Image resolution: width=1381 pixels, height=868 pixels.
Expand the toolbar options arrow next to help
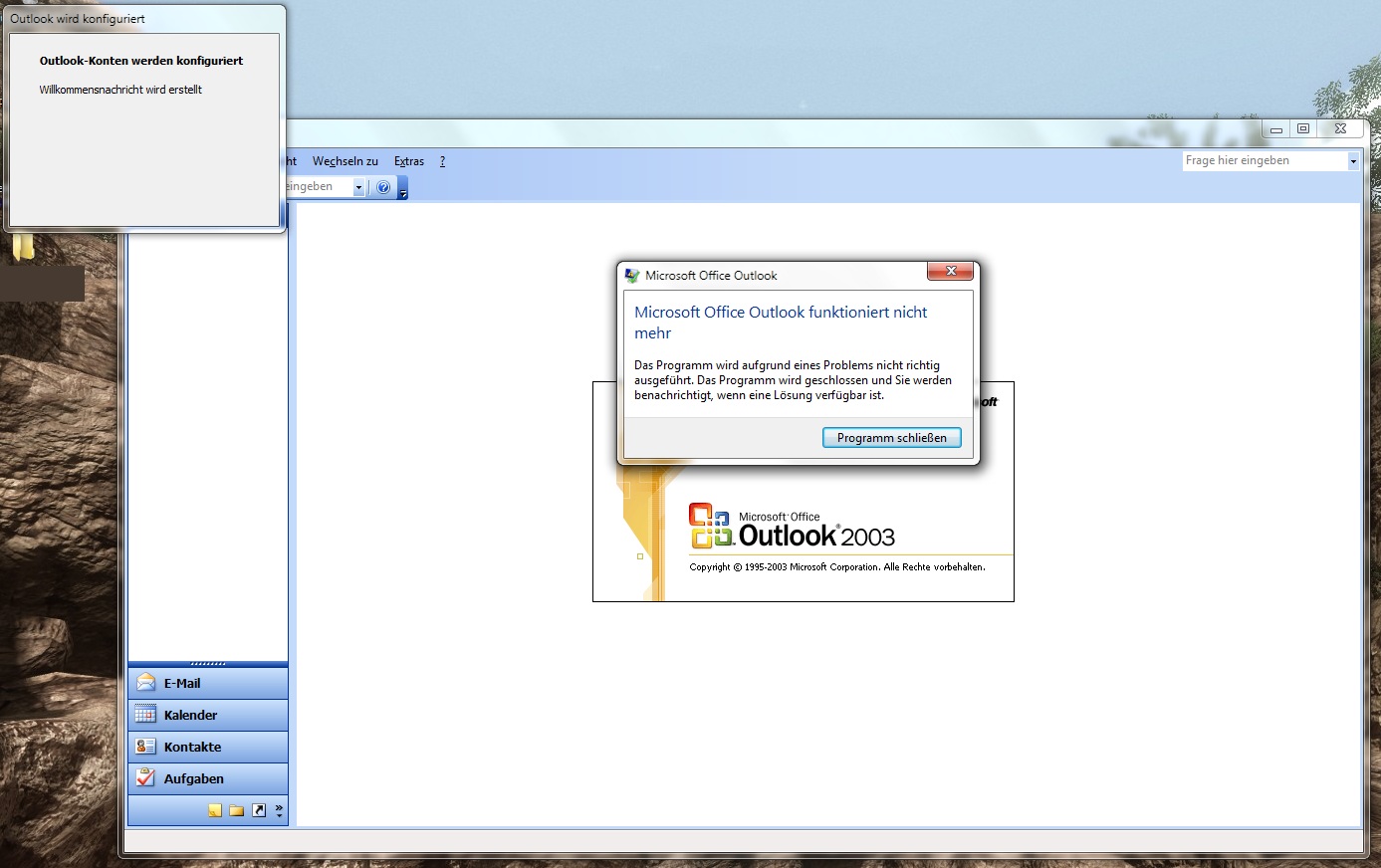pos(403,188)
